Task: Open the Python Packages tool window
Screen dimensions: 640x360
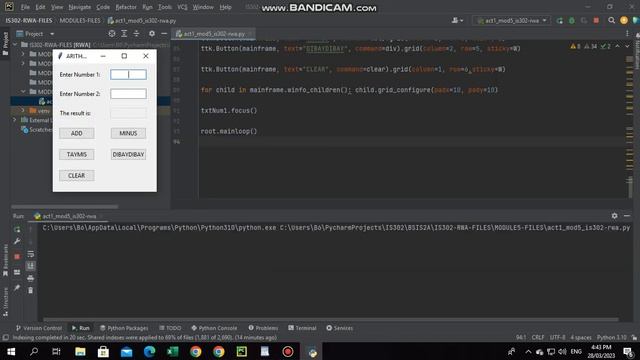Action: click(x=124, y=328)
